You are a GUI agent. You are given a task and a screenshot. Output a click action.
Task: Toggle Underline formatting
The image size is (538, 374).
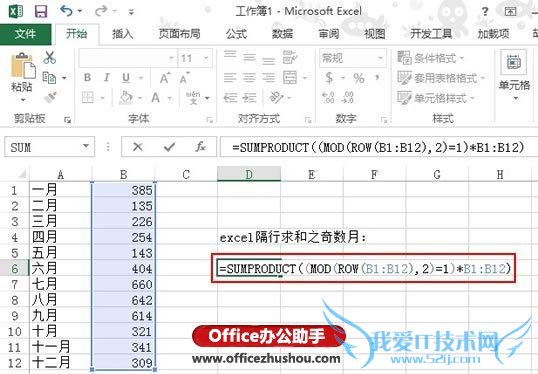[x=126, y=78]
